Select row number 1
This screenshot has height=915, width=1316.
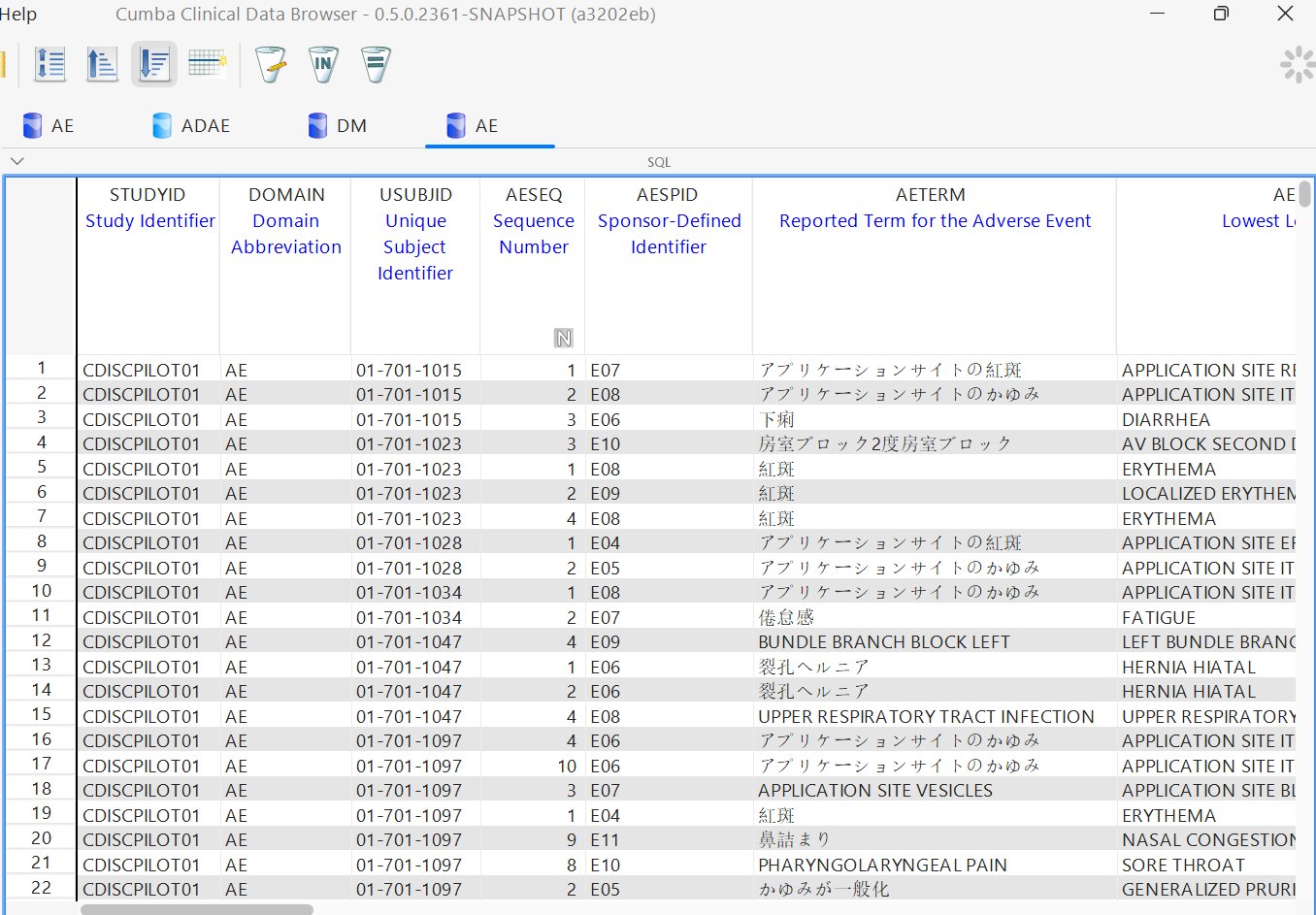click(42, 368)
